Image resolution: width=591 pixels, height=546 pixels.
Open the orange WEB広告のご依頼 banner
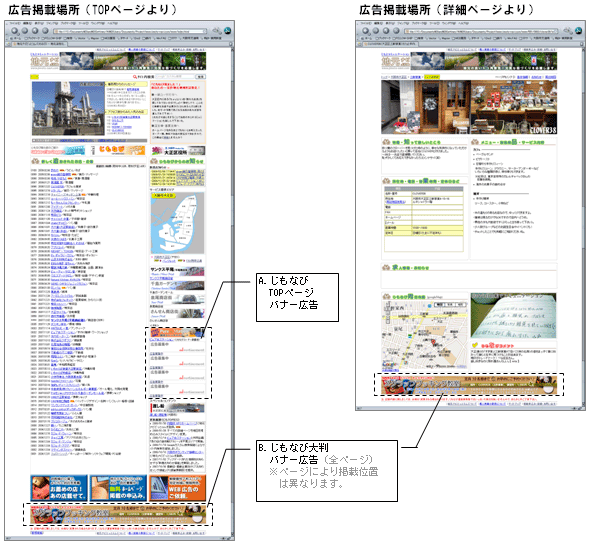[x=177, y=488]
